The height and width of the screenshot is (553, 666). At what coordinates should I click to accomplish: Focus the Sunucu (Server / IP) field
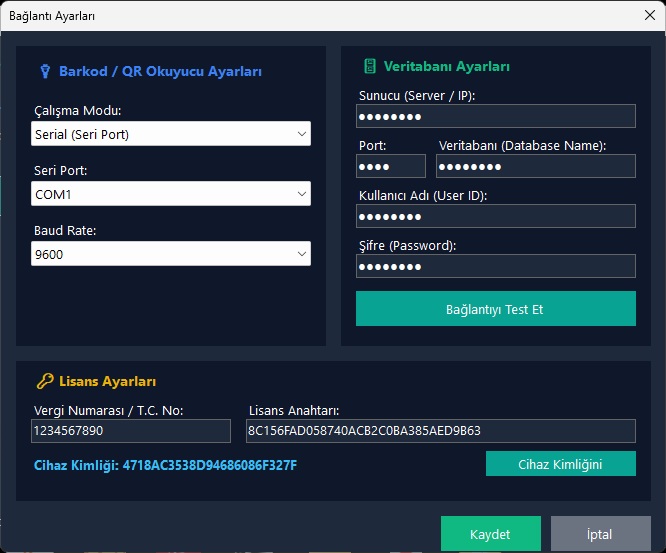496,116
